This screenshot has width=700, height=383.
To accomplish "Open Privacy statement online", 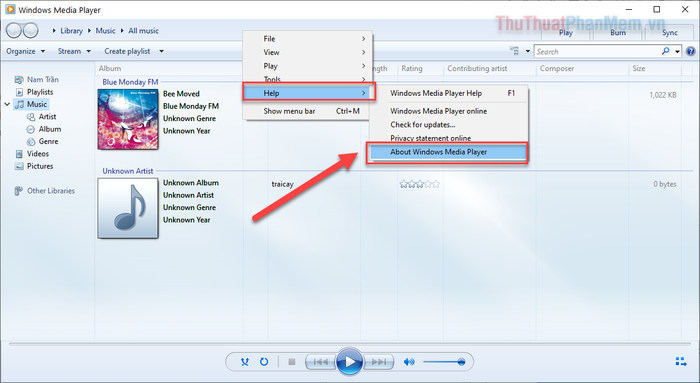I will (448, 137).
